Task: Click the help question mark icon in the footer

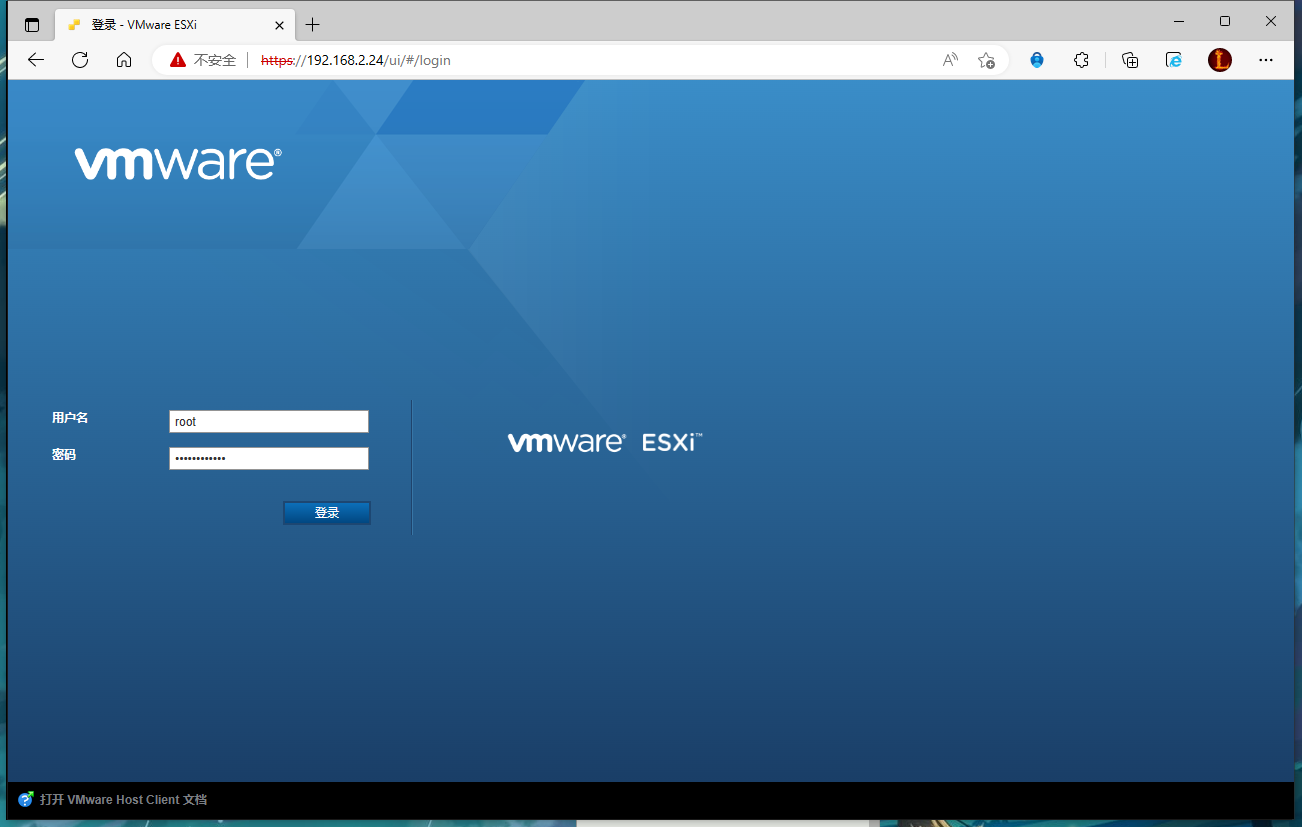Action: [26, 800]
